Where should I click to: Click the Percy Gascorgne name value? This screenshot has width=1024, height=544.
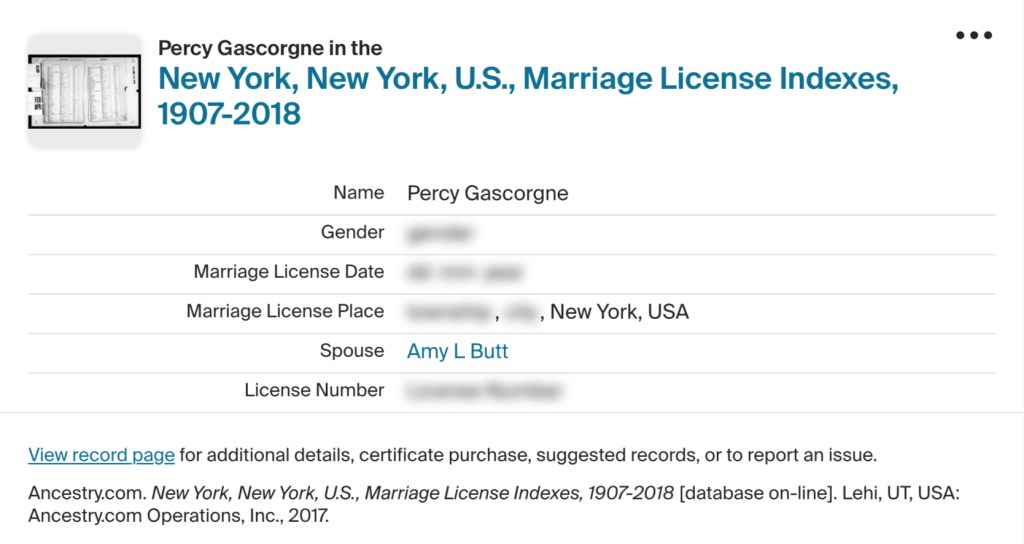click(x=487, y=194)
